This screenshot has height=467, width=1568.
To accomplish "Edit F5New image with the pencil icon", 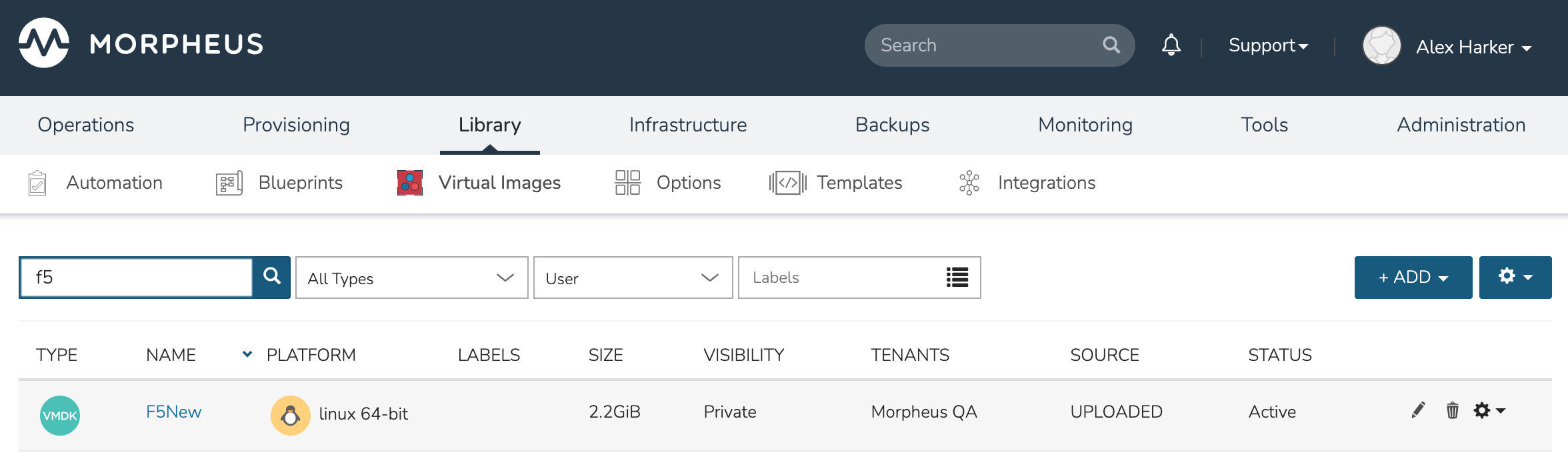I will (1418, 410).
